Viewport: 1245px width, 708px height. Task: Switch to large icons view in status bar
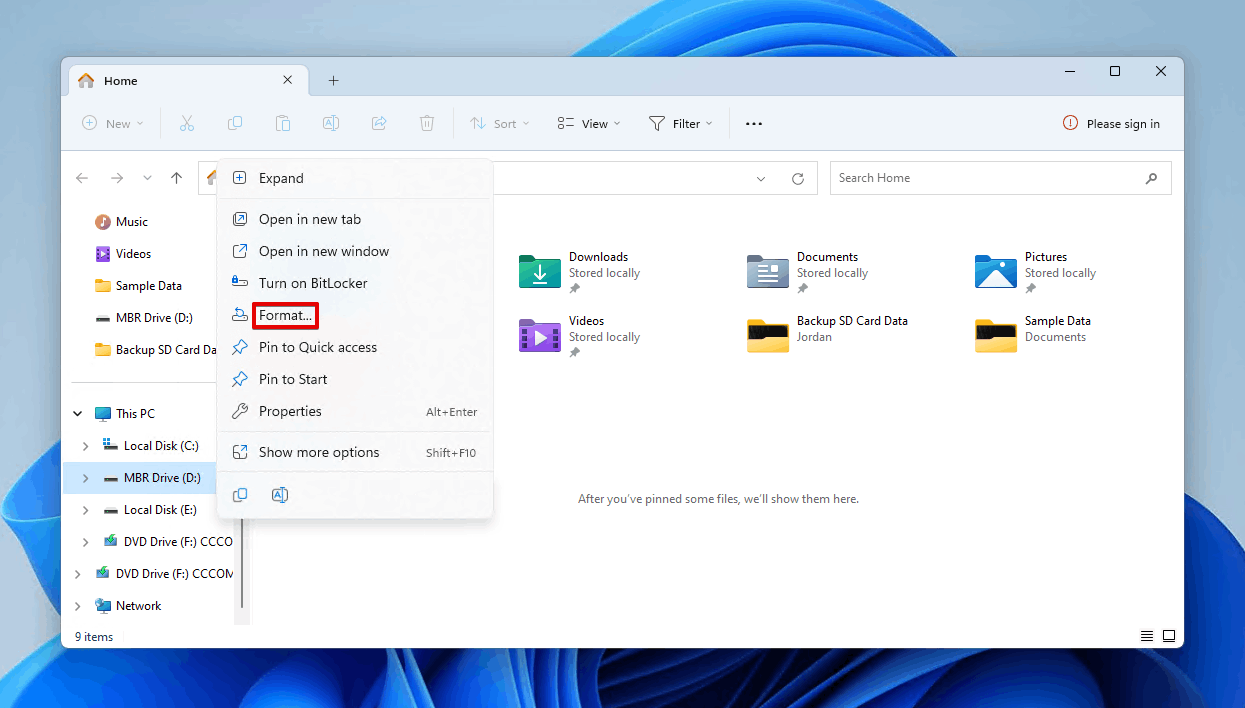point(1168,636)
